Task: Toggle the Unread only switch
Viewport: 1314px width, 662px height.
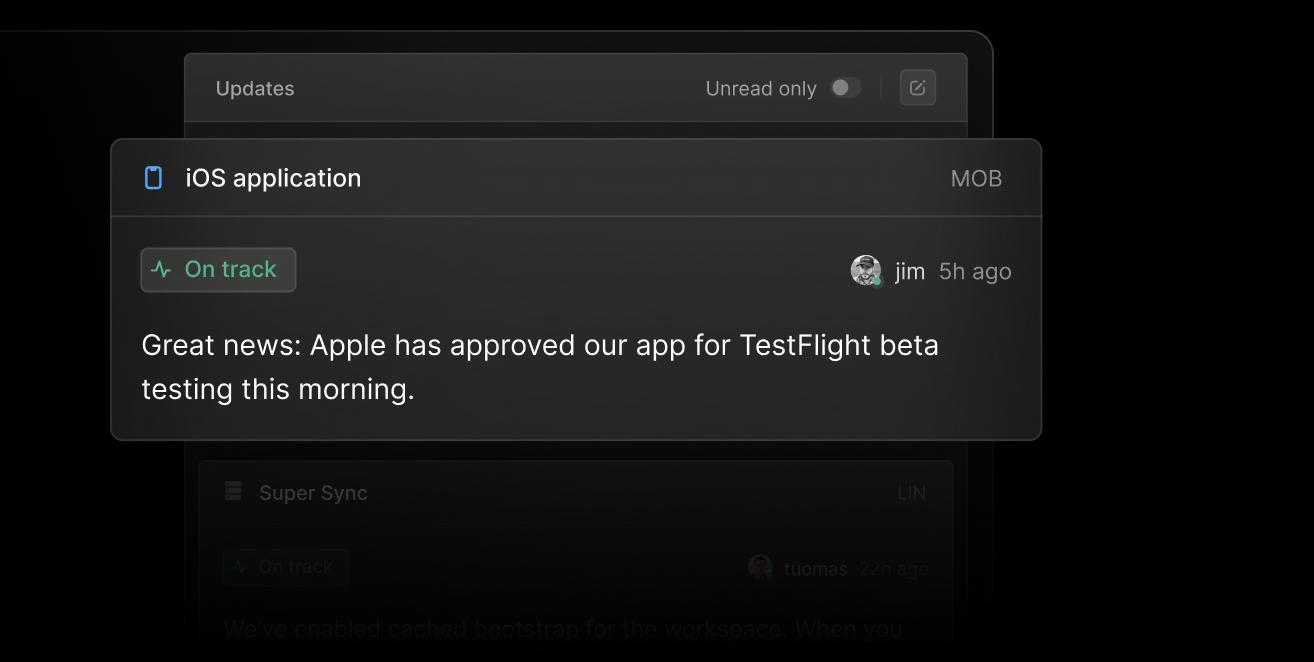Action: [845, 88]
